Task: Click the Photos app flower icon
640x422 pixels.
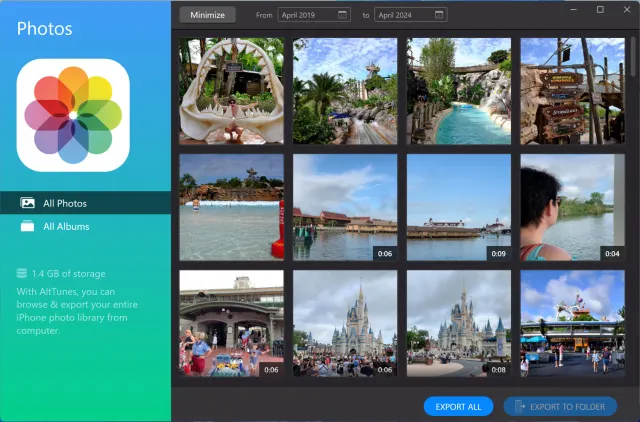Action: coord(73,115)
